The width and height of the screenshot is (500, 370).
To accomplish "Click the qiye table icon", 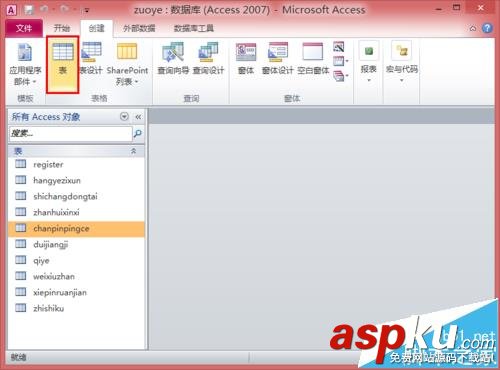I will (x=21, y=260).
